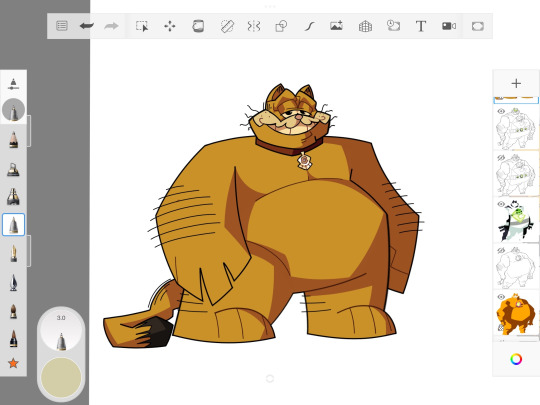Open the main menu list icon
The image size is (540, 405).
click(62, 26)
